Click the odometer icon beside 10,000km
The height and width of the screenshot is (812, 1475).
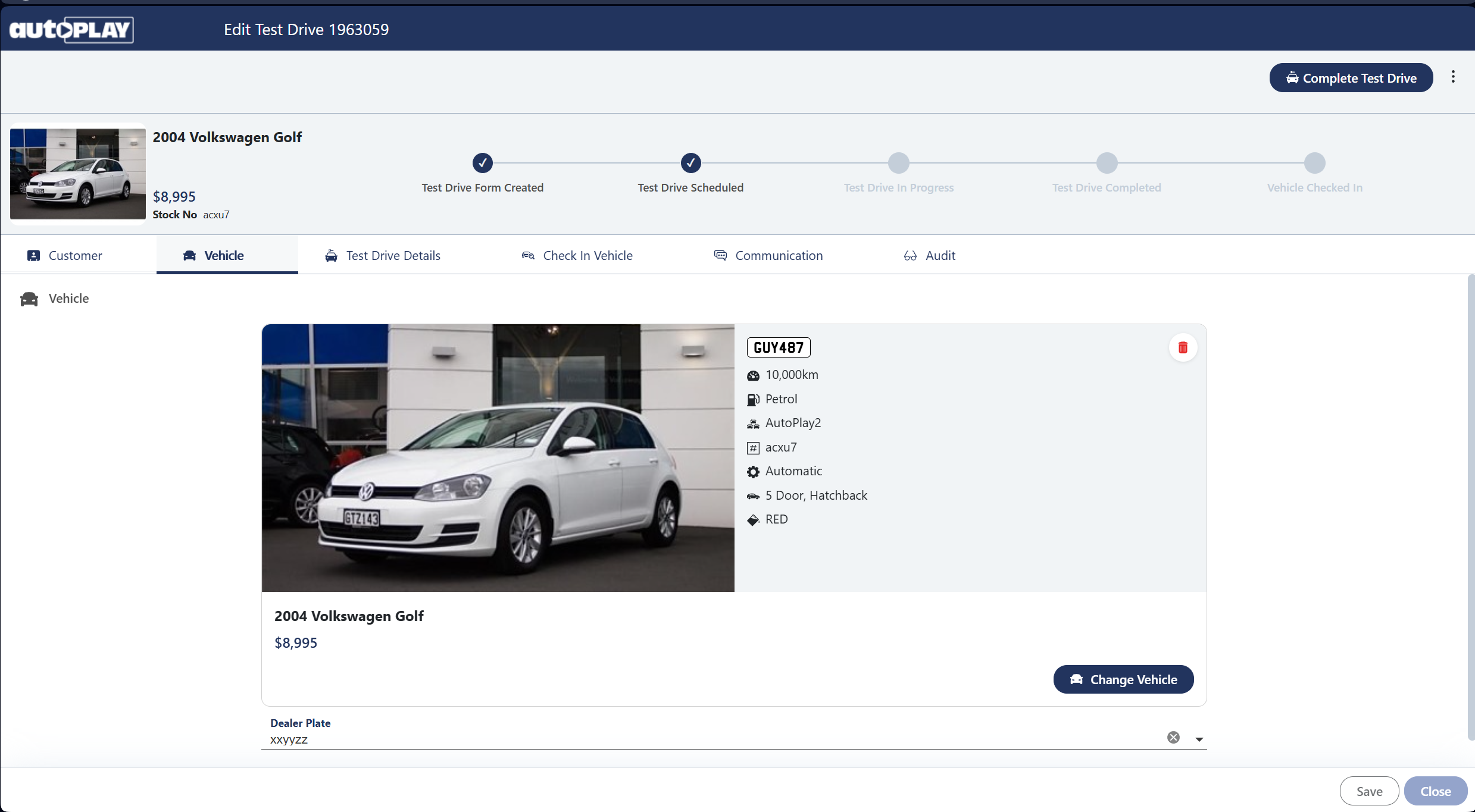pyautogui.click(x=753, y=375)
